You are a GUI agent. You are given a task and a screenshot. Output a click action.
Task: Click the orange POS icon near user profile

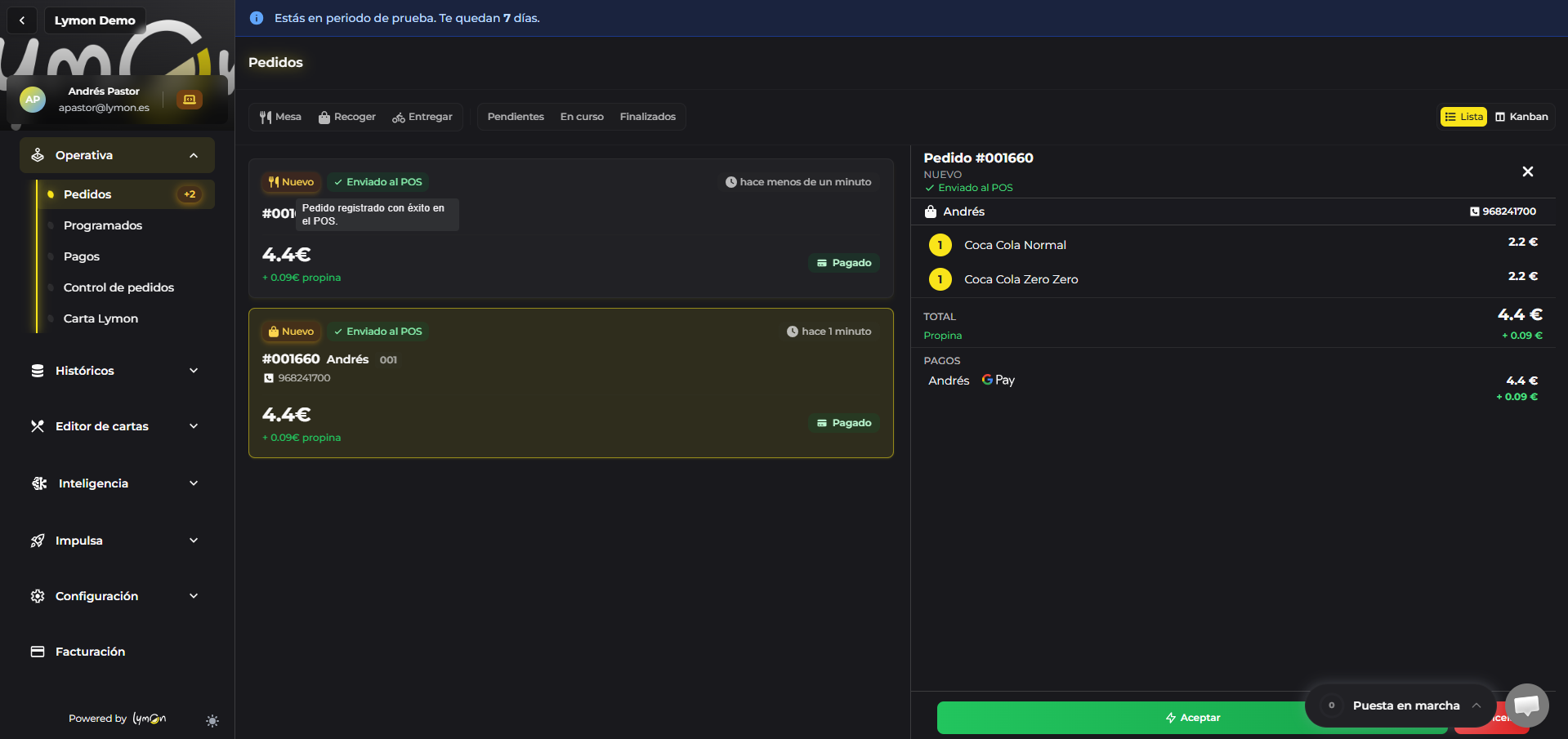190,100
